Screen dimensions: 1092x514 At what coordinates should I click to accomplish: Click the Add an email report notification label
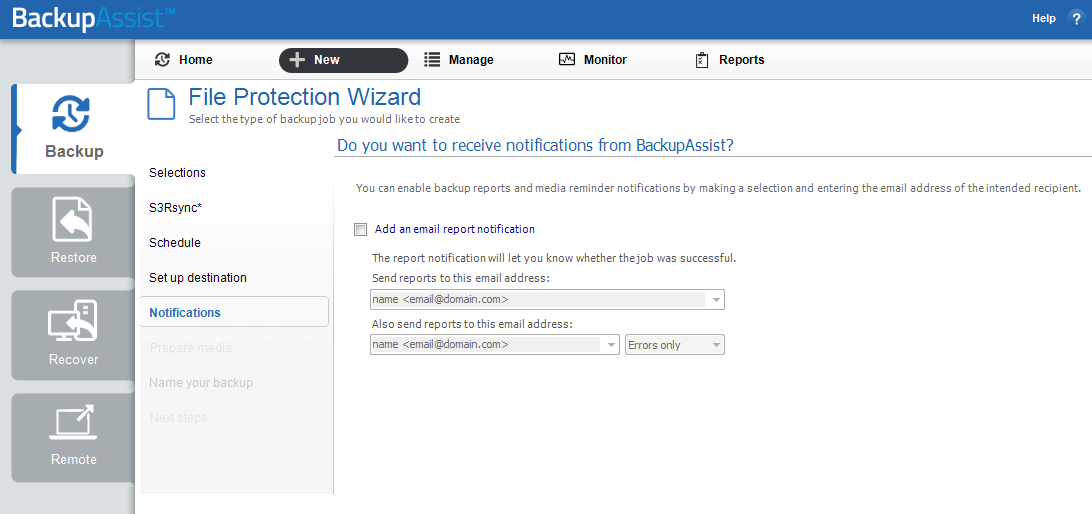click(x=455, y=228)
